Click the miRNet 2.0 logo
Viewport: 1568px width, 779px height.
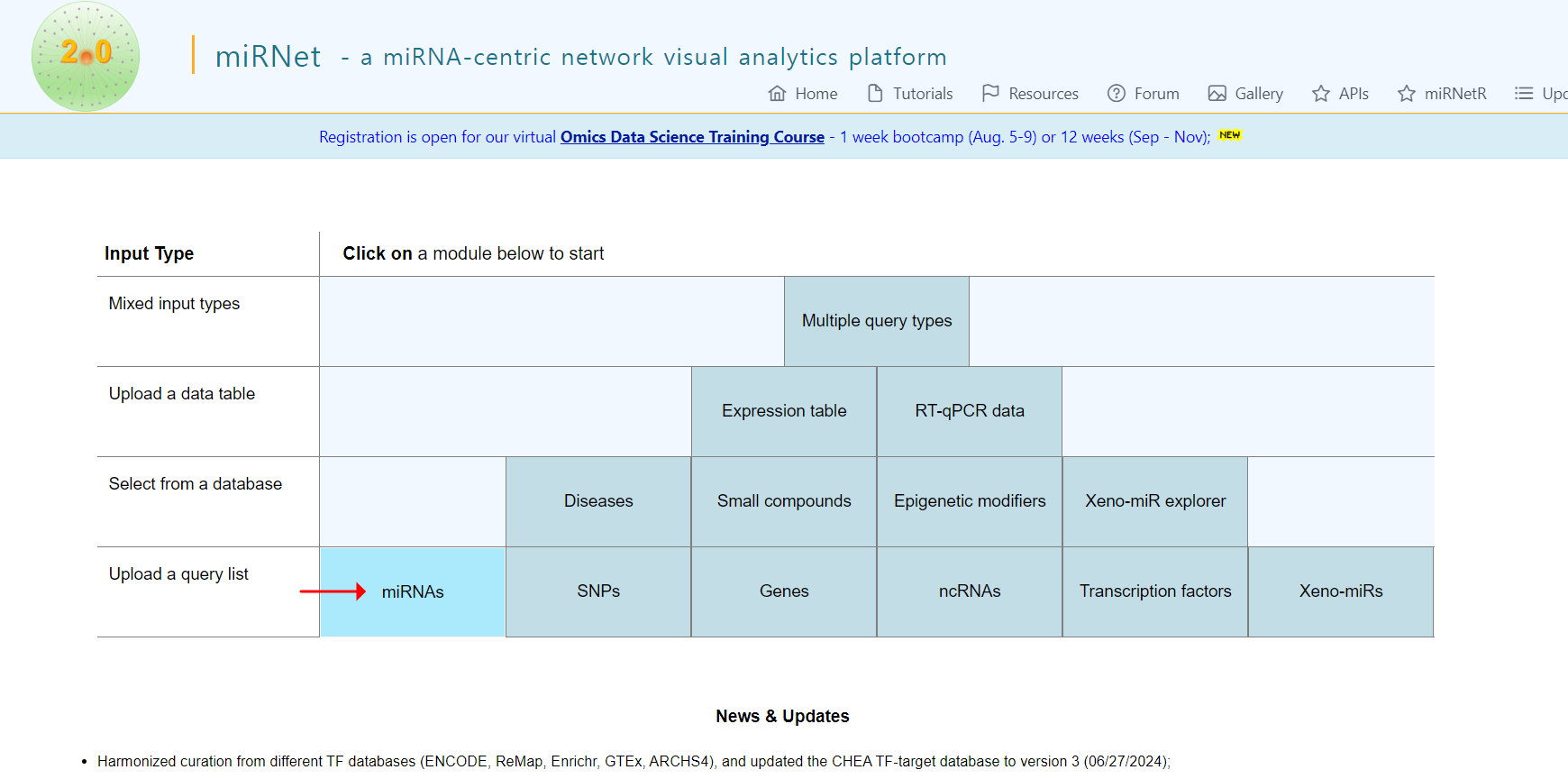point(86,56)
